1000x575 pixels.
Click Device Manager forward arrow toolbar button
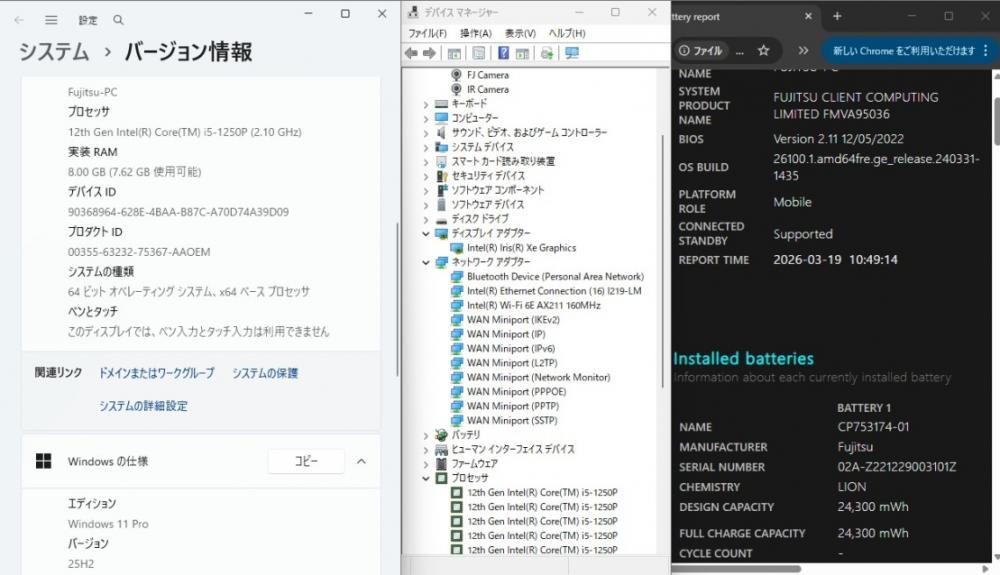pos(430,54)
